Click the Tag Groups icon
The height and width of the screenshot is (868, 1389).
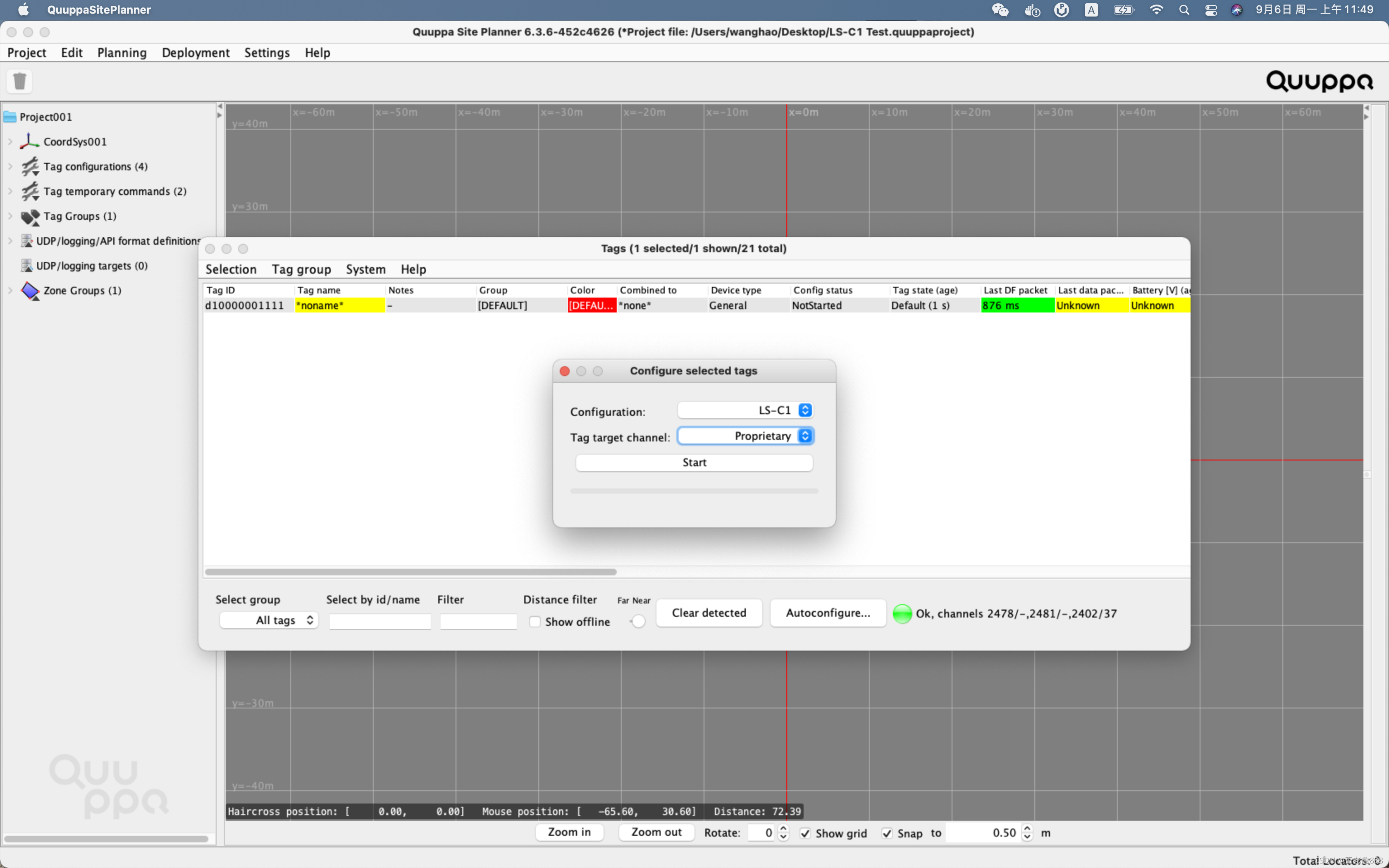[30, 217]
